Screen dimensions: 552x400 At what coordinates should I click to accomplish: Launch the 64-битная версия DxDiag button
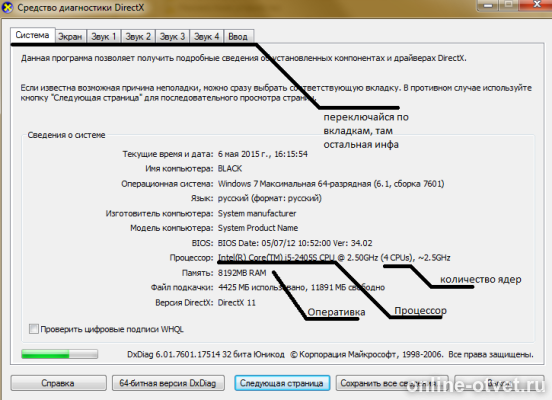pos(168,383)
